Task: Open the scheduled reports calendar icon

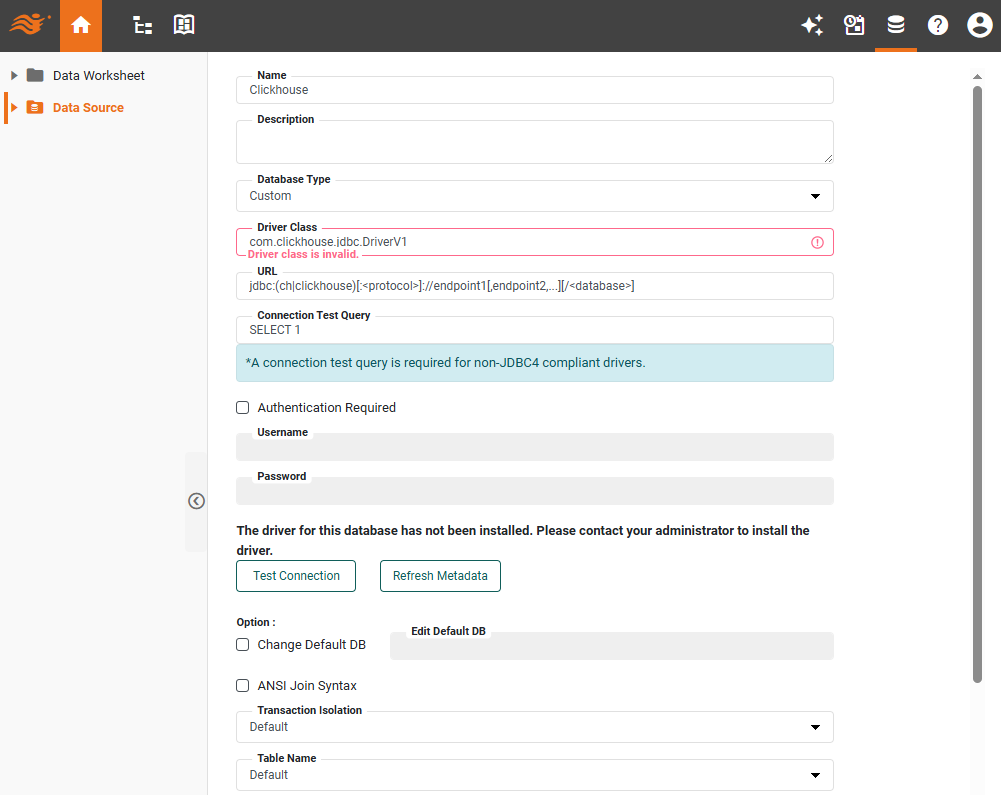Action: click(x=854, y=25)
